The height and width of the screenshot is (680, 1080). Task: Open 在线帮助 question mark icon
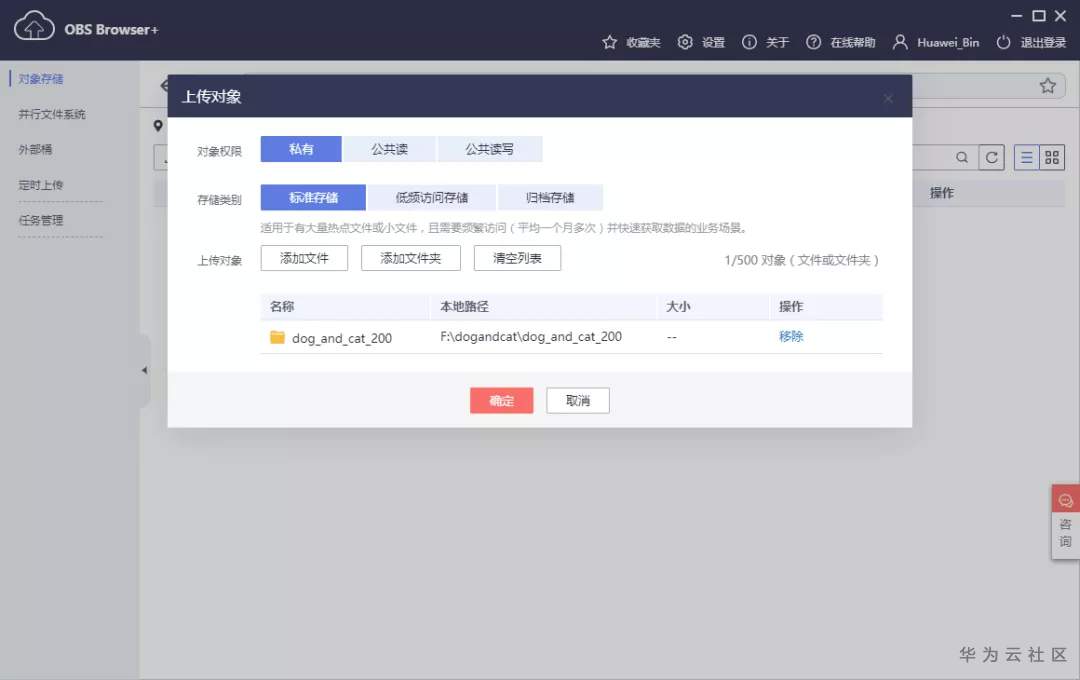(x=813, y=42)
